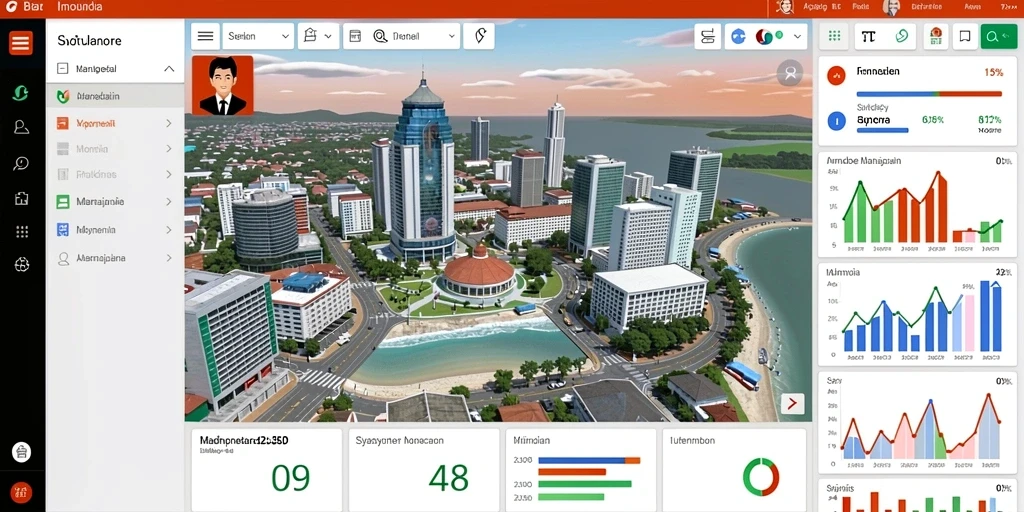The image size is (1024, 512).
Task: Click the orange-roofed domed building on the map
Action: (479, 273)
